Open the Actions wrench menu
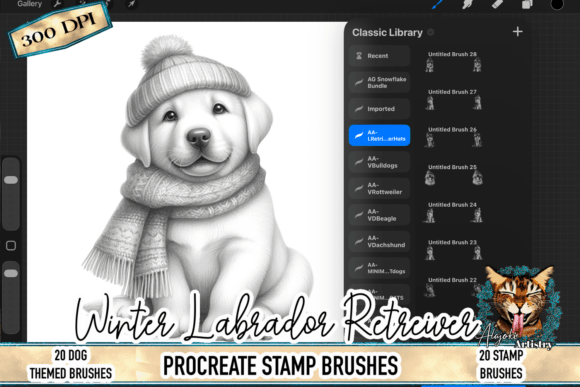 (58, 4)
